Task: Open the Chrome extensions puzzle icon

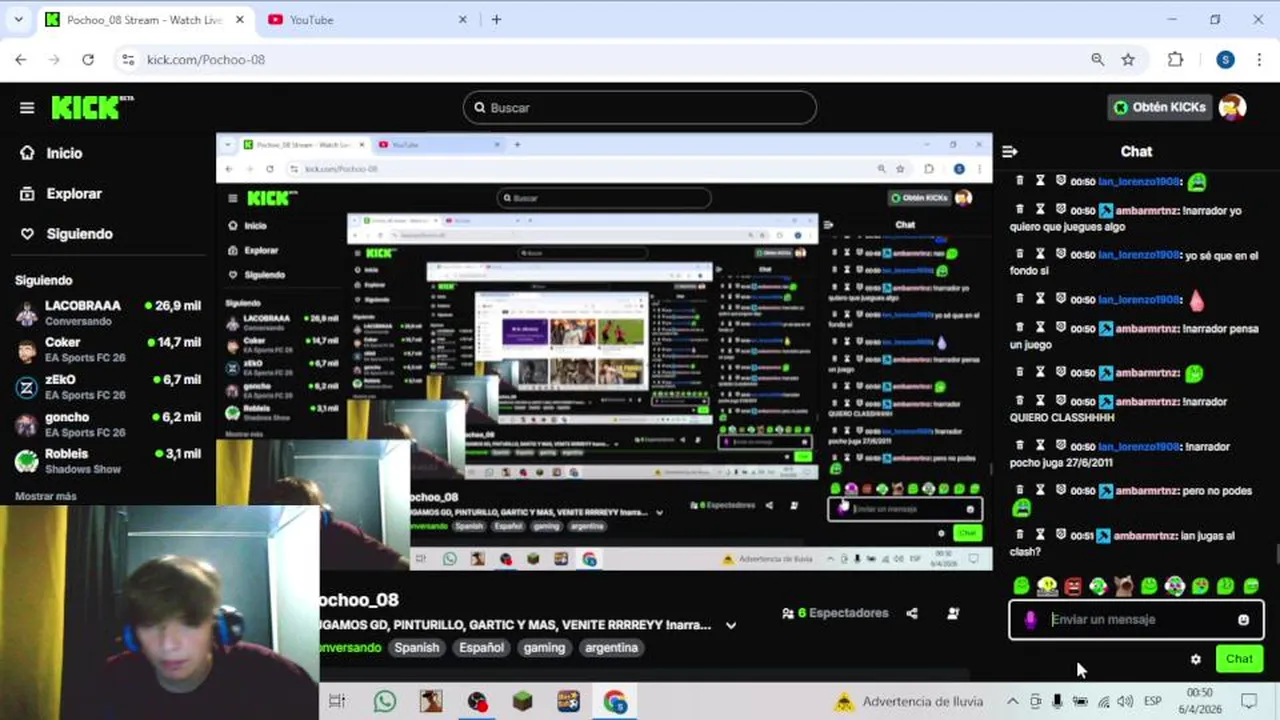Action: coord(1176,60)
